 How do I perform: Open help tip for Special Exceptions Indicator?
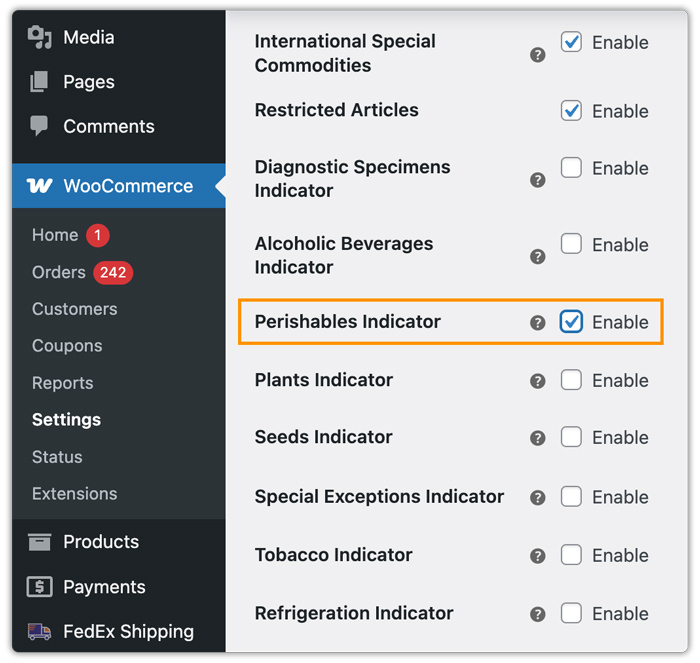coord(538,497)
